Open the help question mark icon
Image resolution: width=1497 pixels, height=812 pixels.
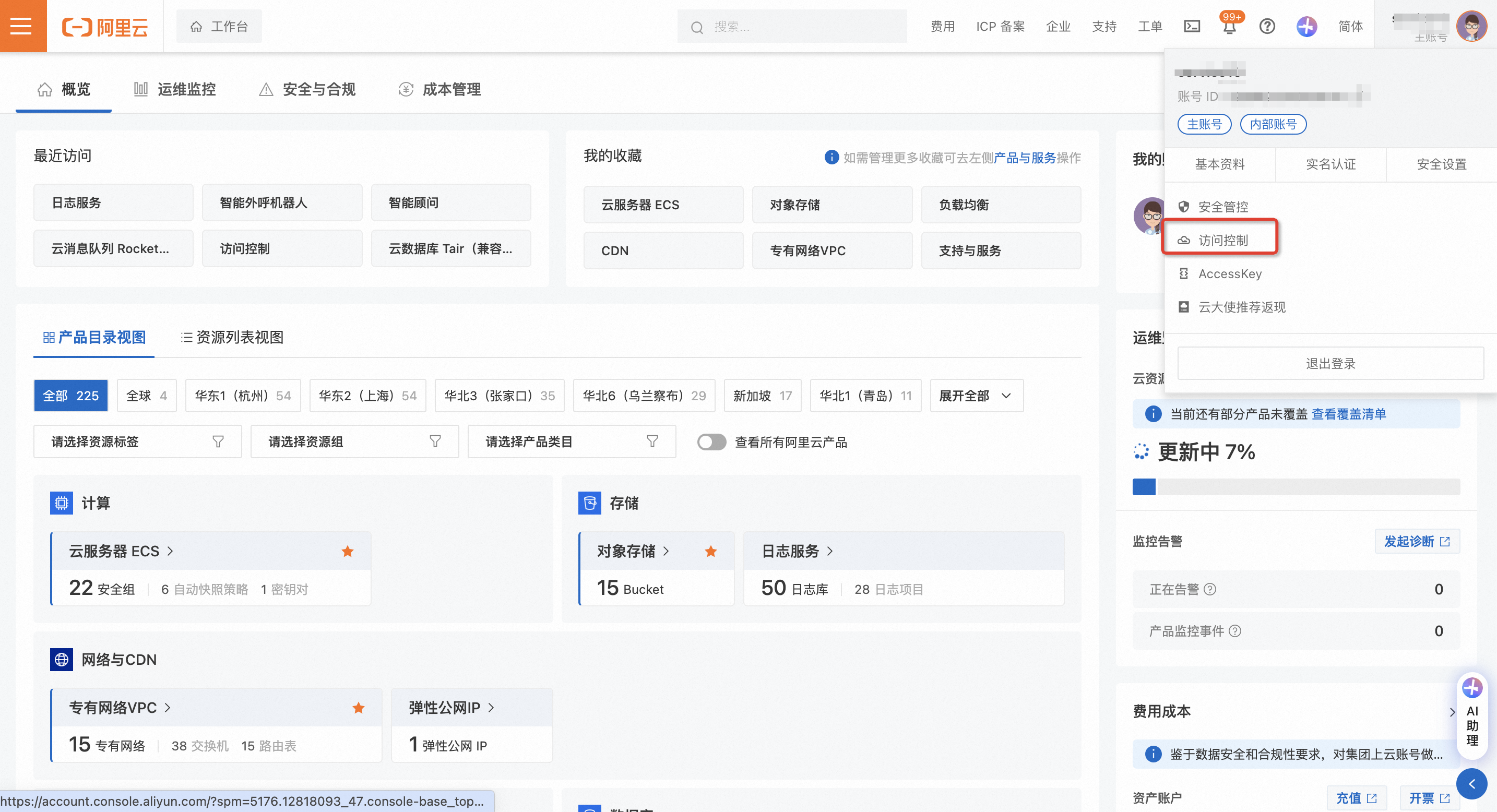pyautogui.click(x=1267, y=27)
